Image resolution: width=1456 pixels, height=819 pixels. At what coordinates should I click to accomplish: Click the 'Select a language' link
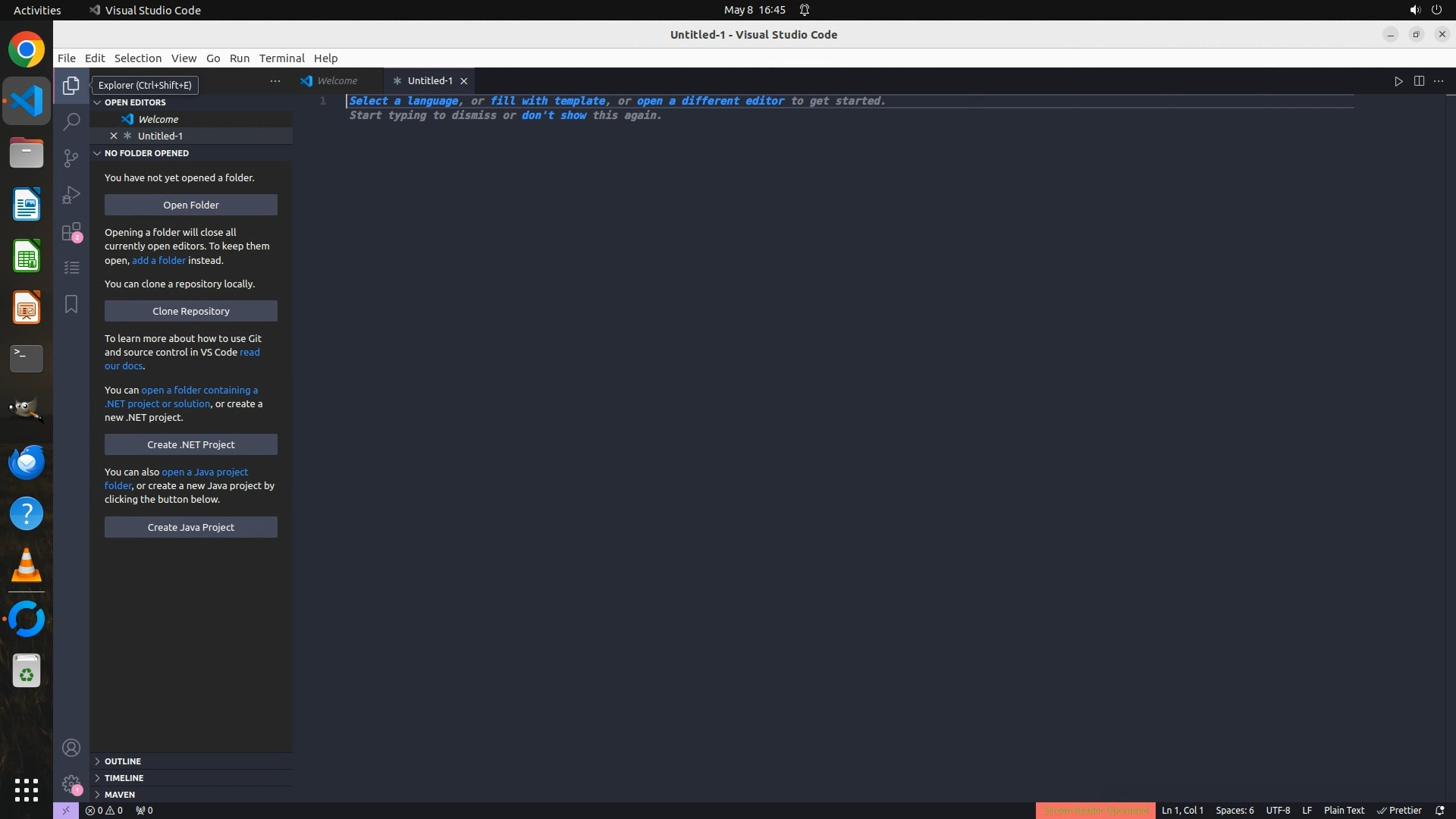click(x=403, y=101)
